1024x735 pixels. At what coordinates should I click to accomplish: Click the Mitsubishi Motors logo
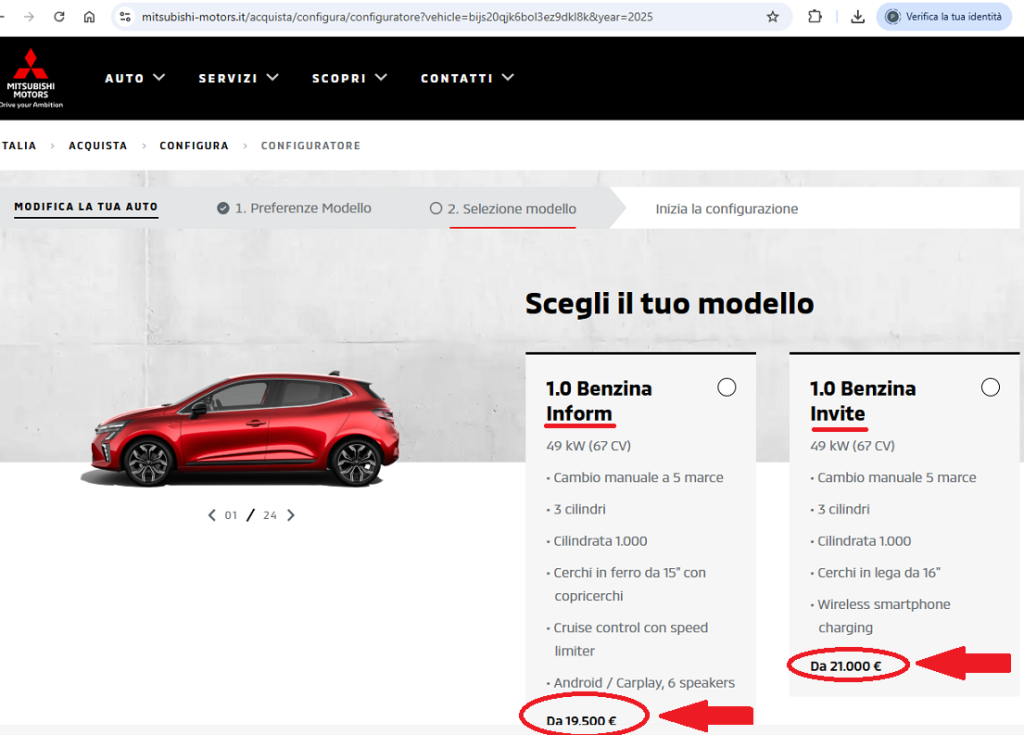point(31,78)
